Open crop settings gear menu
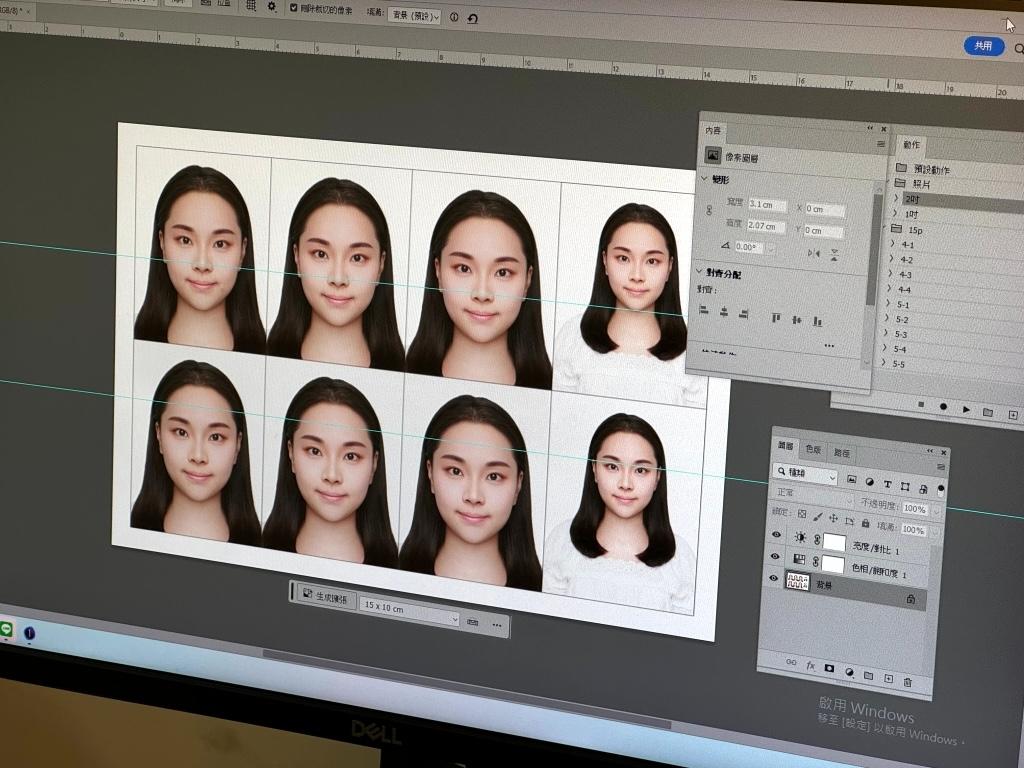The width and height of the screenshot is (1024, 768). point(272,7)
